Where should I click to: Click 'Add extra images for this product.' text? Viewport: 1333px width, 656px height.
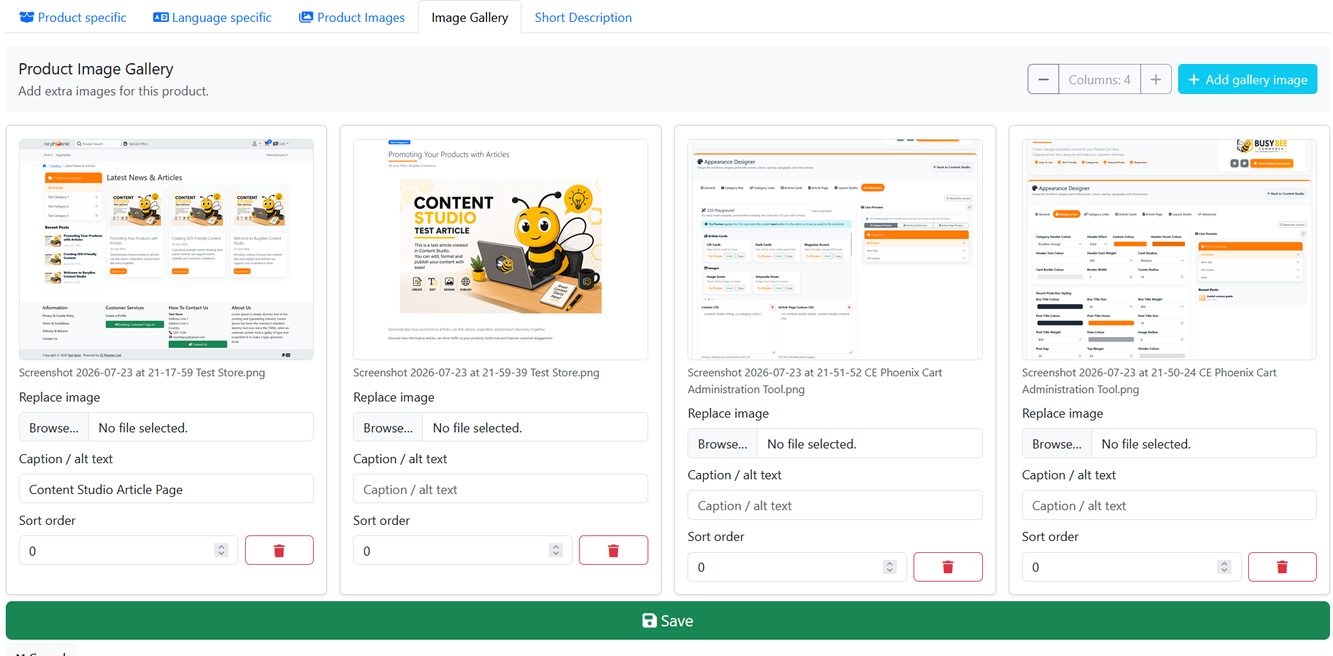(114, 91)
